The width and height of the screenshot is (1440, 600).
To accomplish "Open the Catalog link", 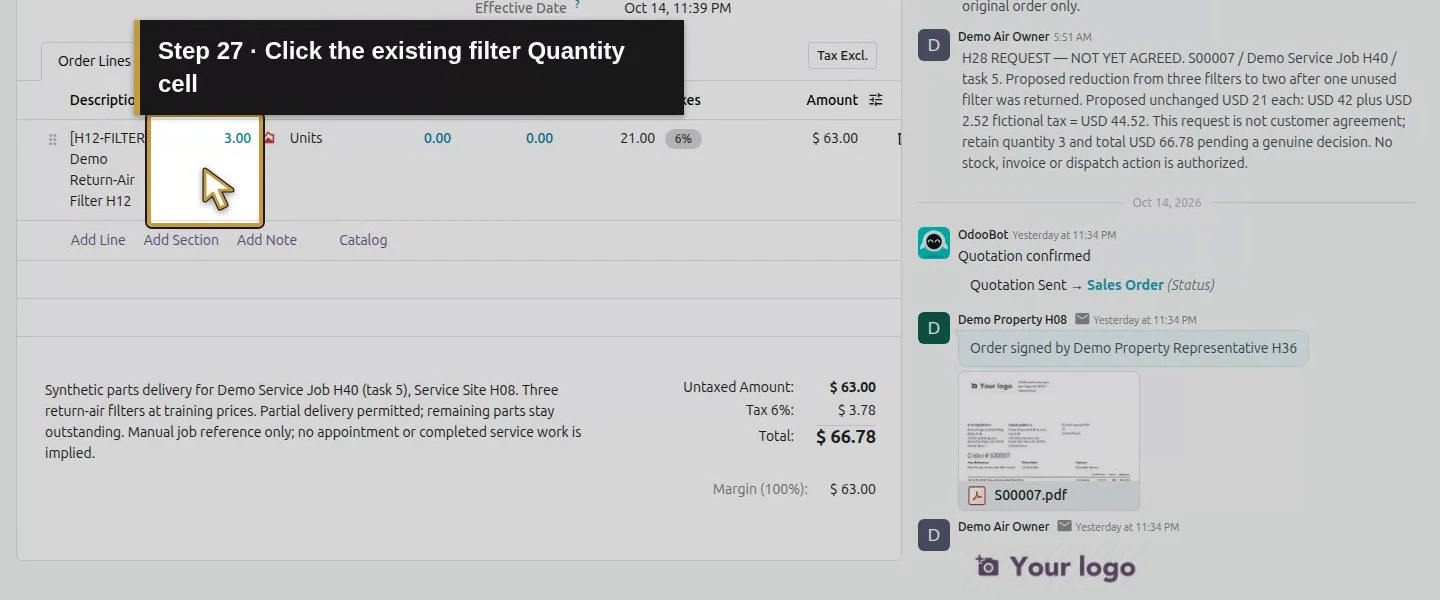I will click(x=363, y=240).
